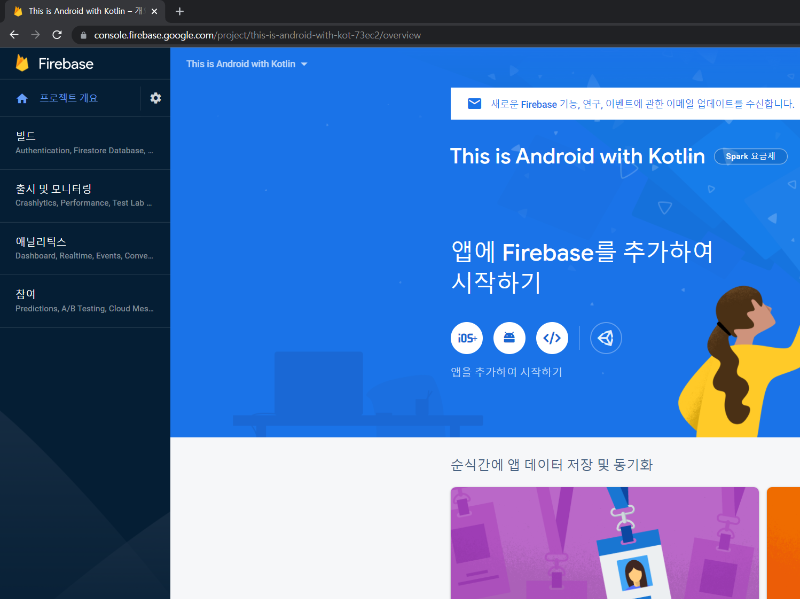Expand the 빌드 section

[x=85, y=143]
